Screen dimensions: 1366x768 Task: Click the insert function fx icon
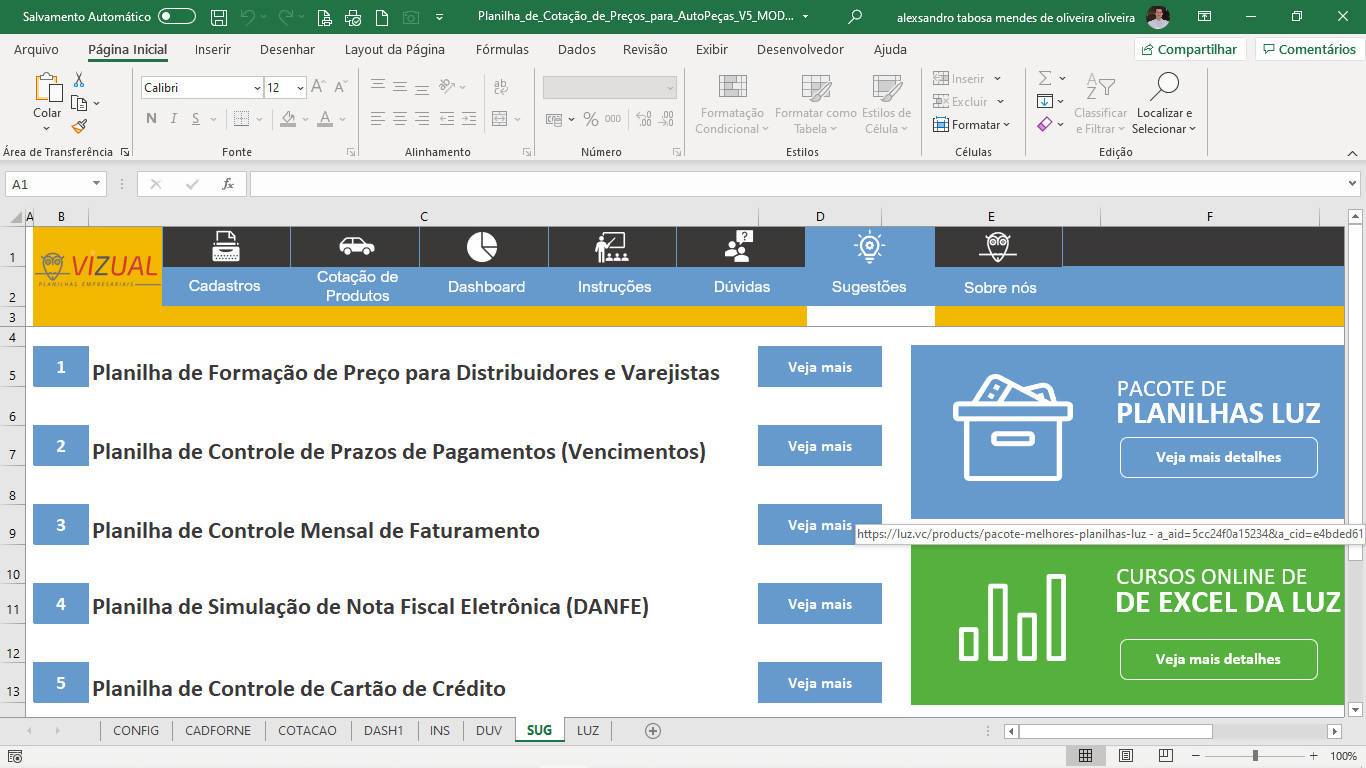coord(228,184)
